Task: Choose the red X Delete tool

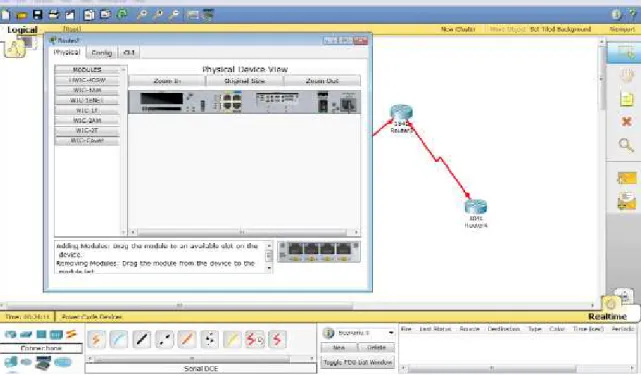Action: click(626, 121)
